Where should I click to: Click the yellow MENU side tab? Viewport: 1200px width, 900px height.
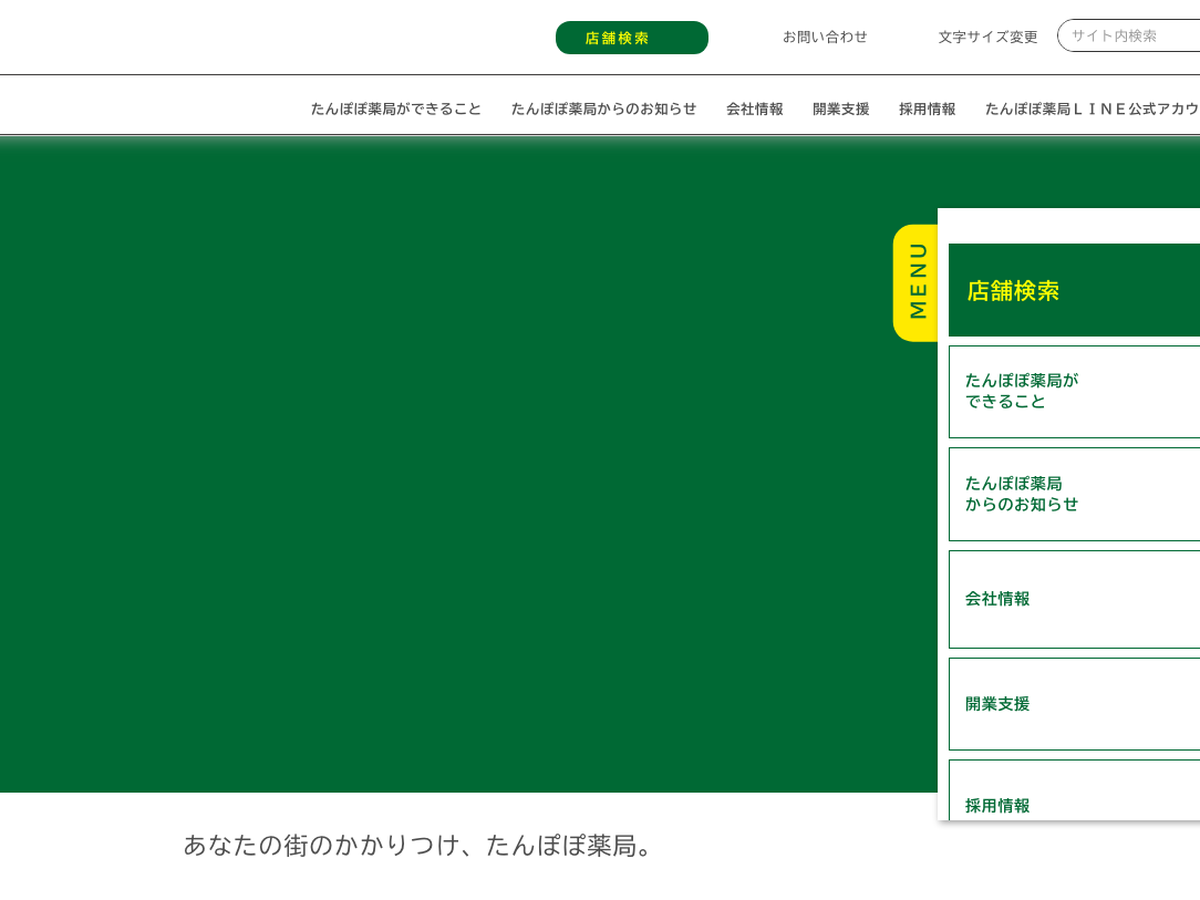coord(915,283)
